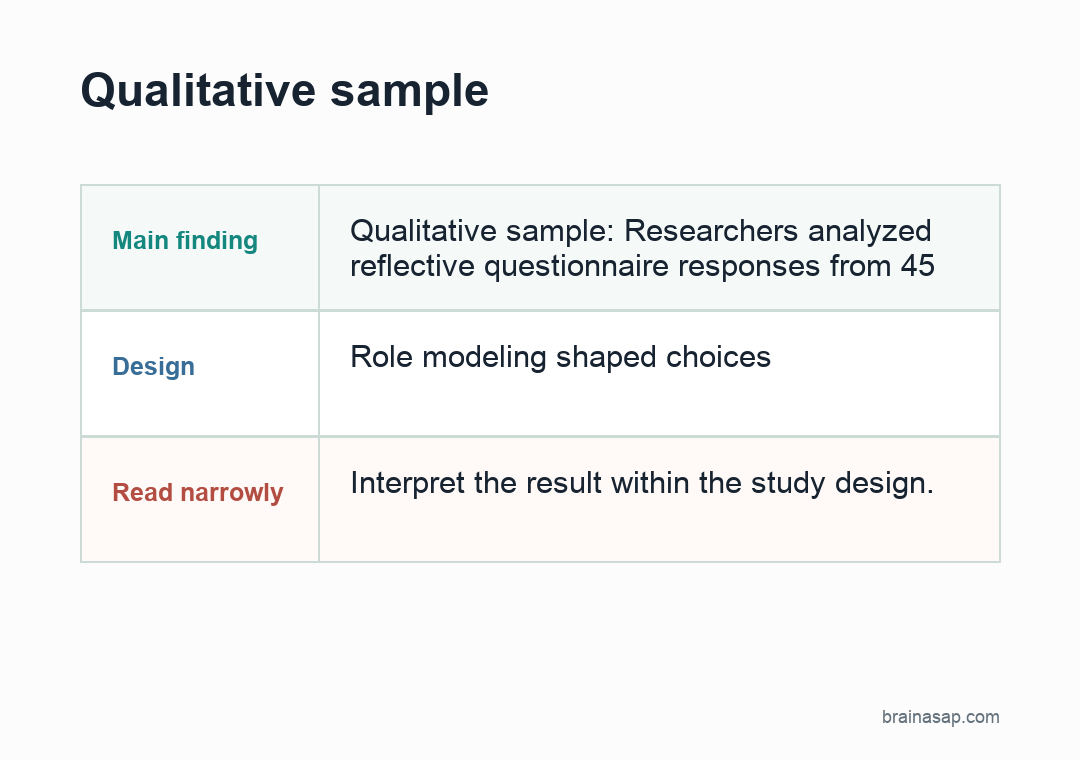Select the 'Qualitative sample' slide title
This screenshot has width=1080, height=760.
pos(284,91)
